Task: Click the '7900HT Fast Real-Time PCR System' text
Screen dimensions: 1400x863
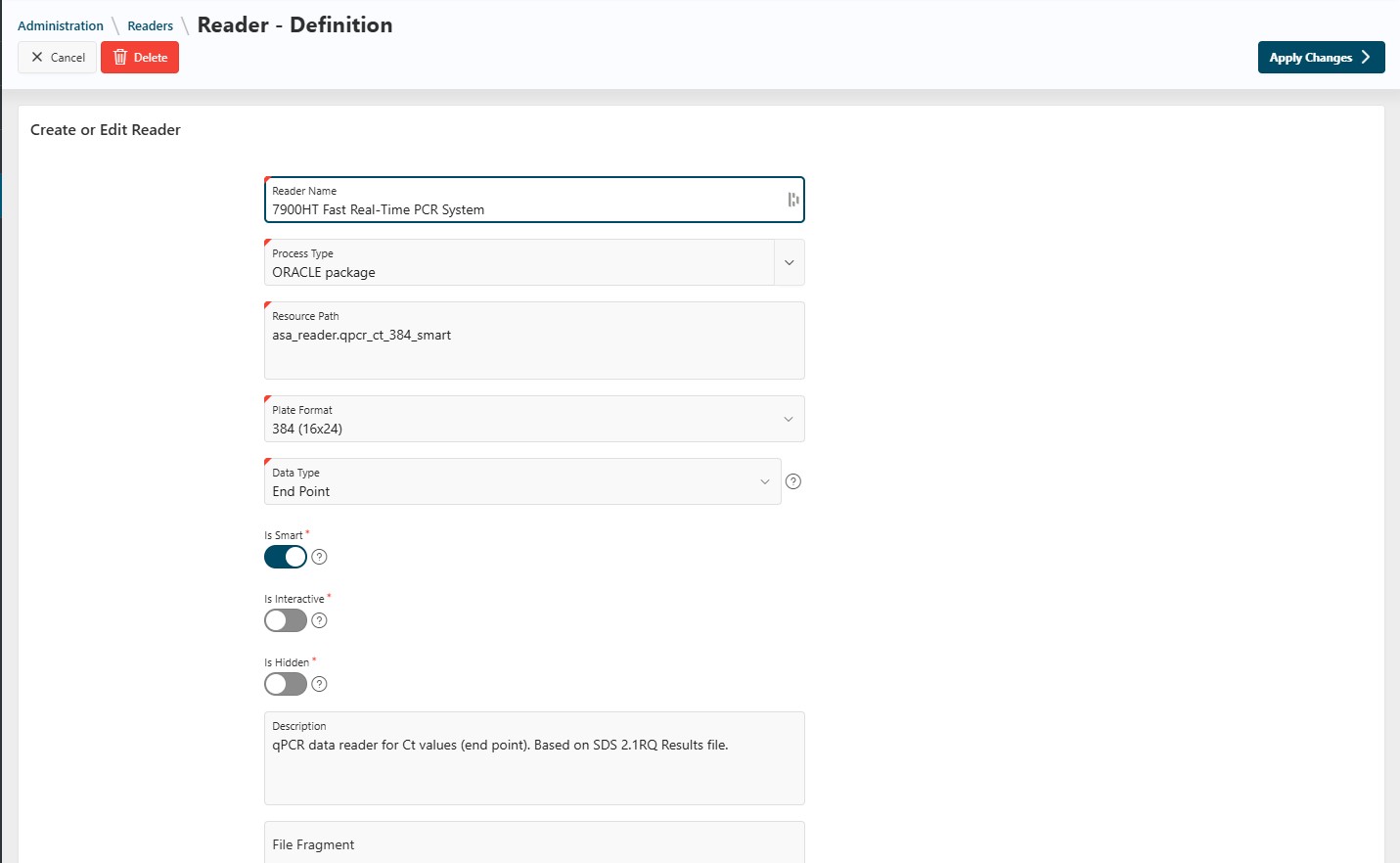Action: click(x=379, y=209)
